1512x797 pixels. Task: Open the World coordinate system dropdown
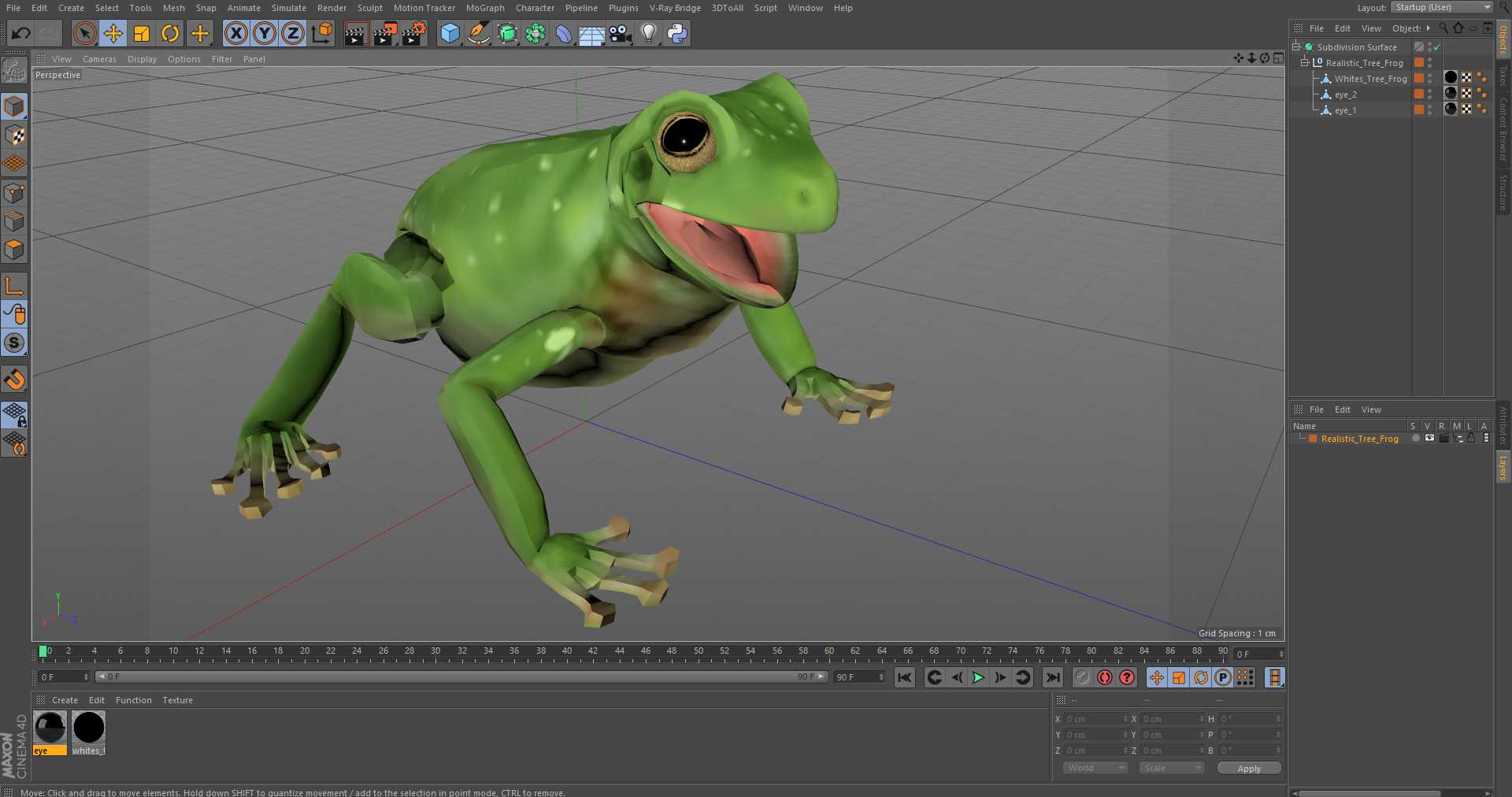tap(1095, 768)
